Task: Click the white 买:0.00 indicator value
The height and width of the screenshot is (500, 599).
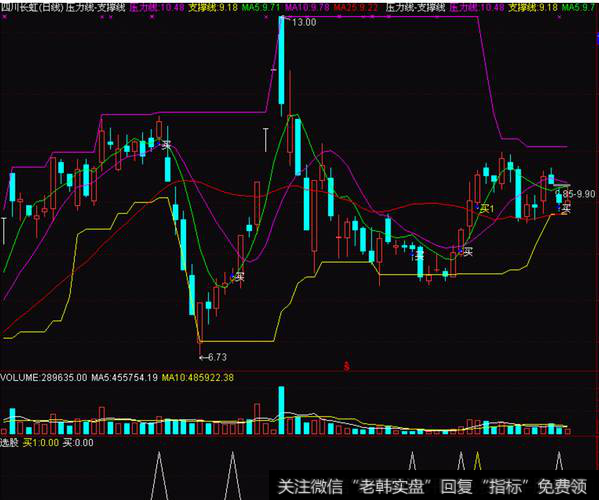Action: click(78, 443)
